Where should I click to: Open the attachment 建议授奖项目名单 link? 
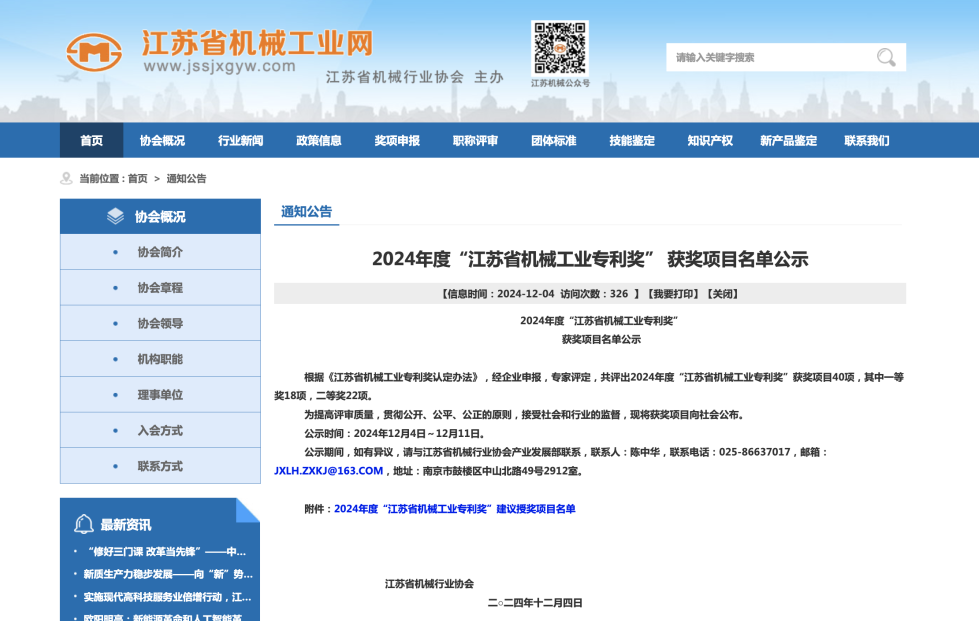(454, 509)
